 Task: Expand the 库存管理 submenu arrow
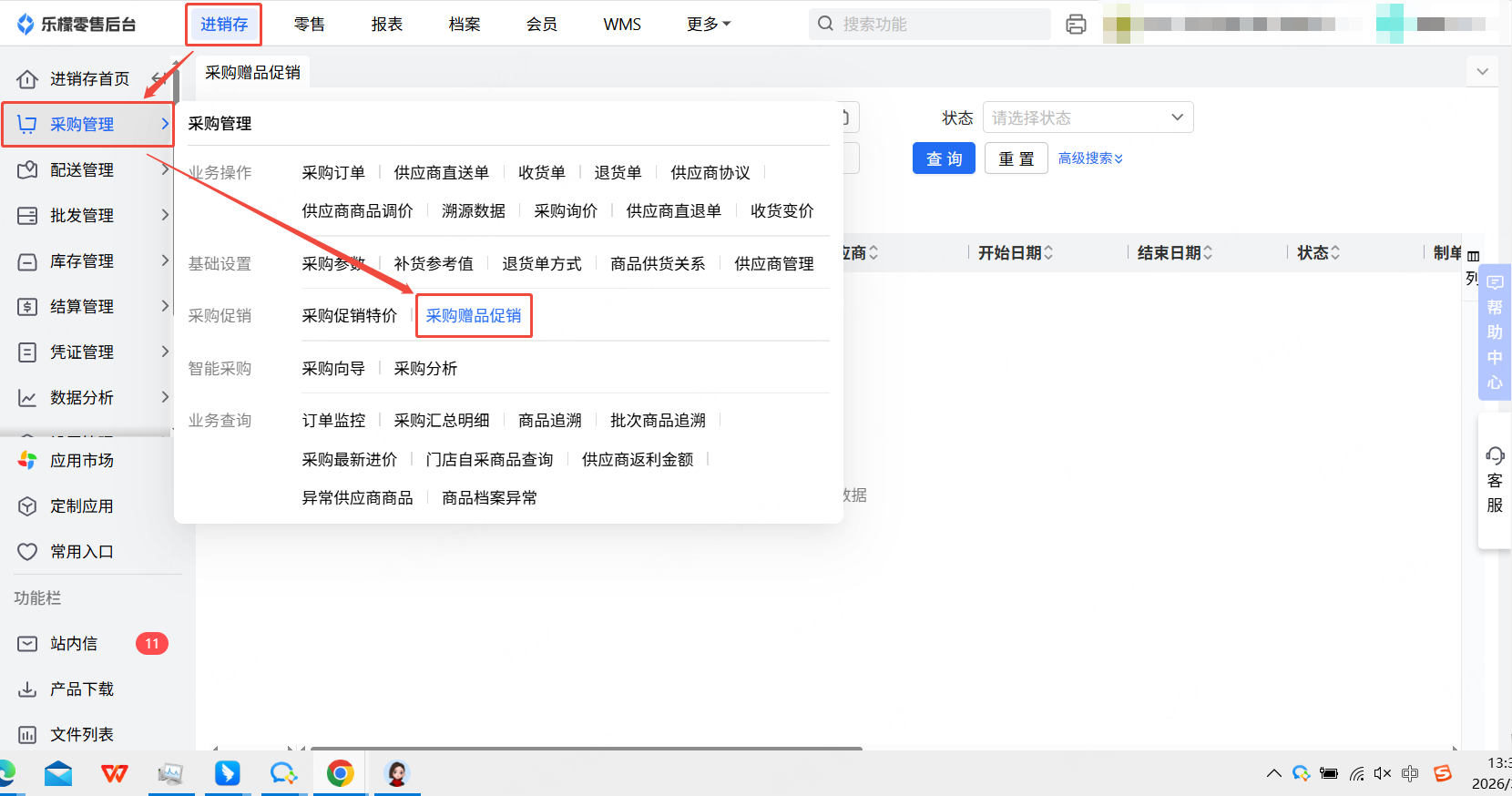[165, 260]
